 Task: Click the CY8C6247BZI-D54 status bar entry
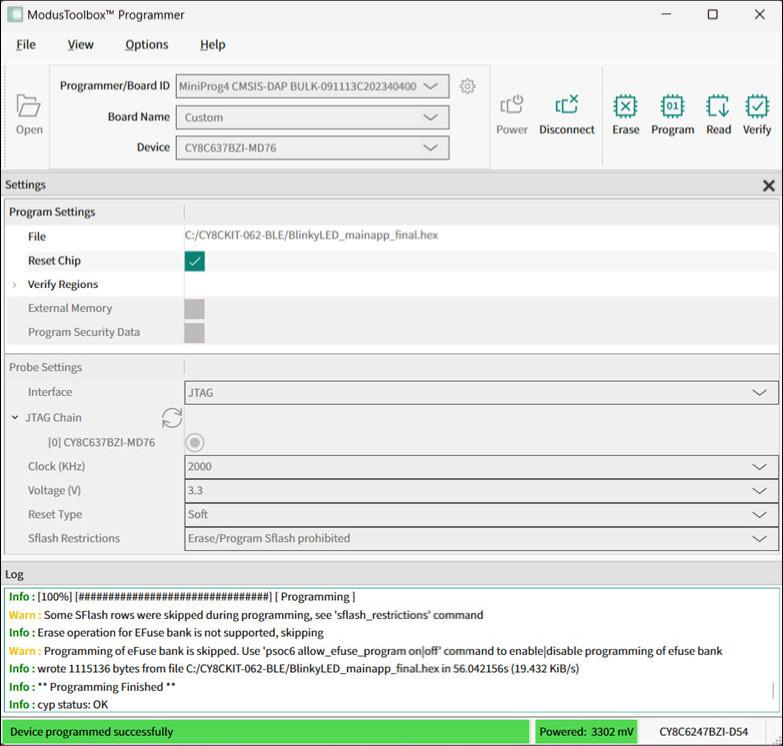703,732
